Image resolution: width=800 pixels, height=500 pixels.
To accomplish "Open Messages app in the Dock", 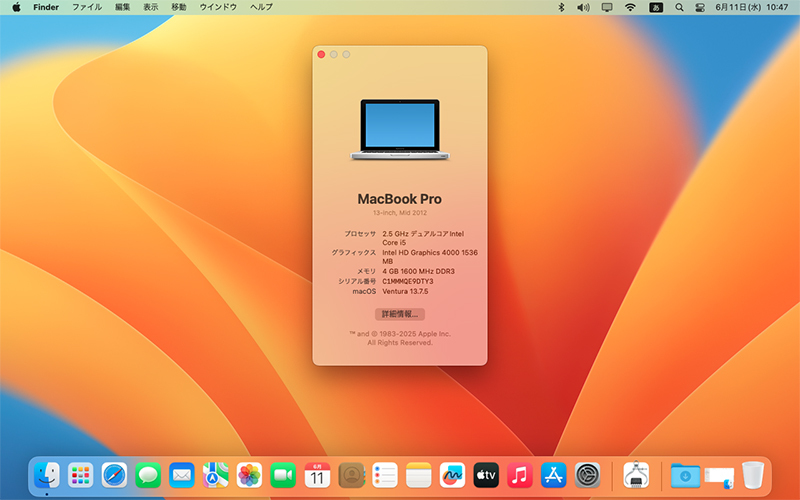I will 148,476.
